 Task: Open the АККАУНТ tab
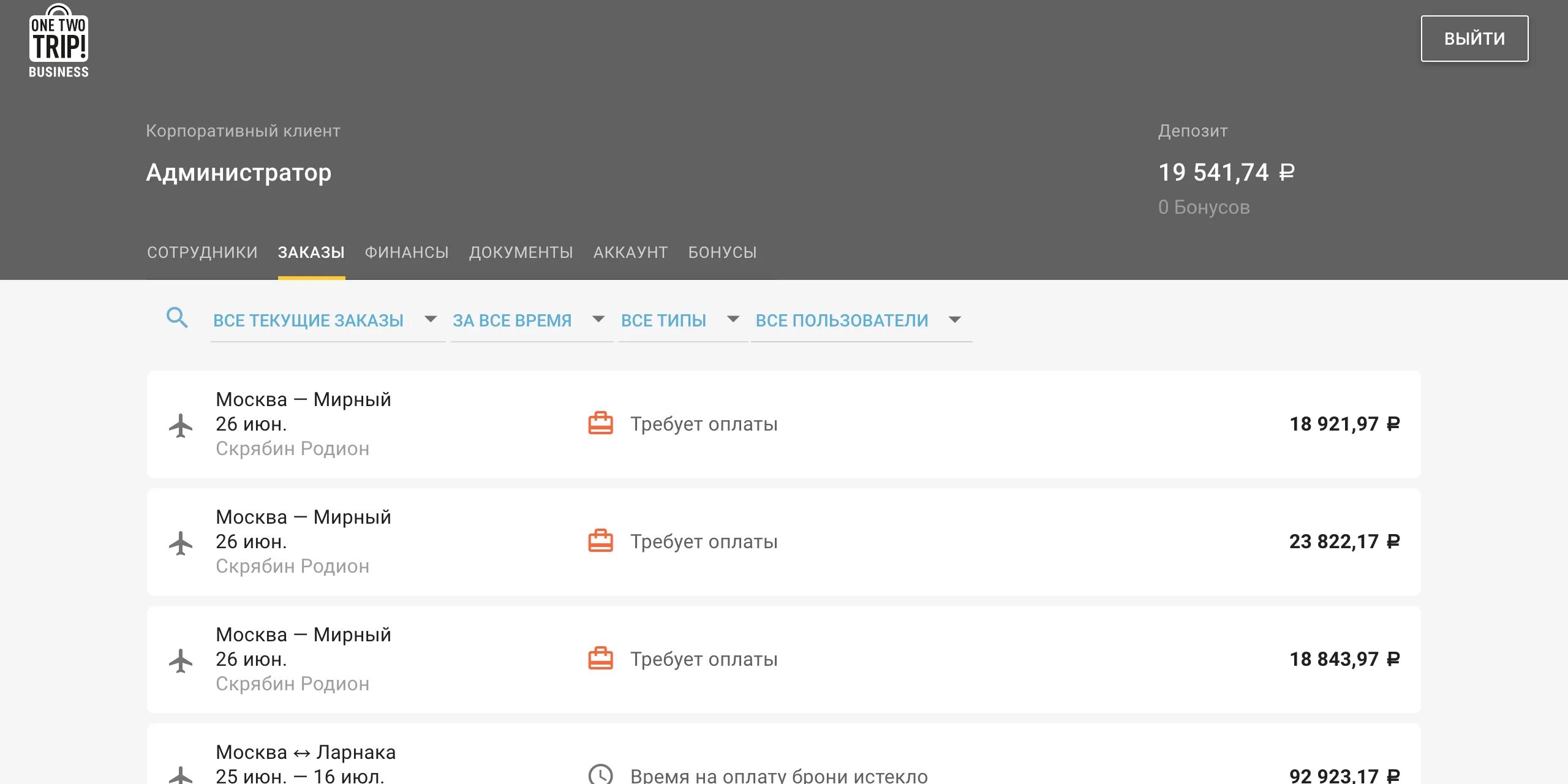(630, 252)
